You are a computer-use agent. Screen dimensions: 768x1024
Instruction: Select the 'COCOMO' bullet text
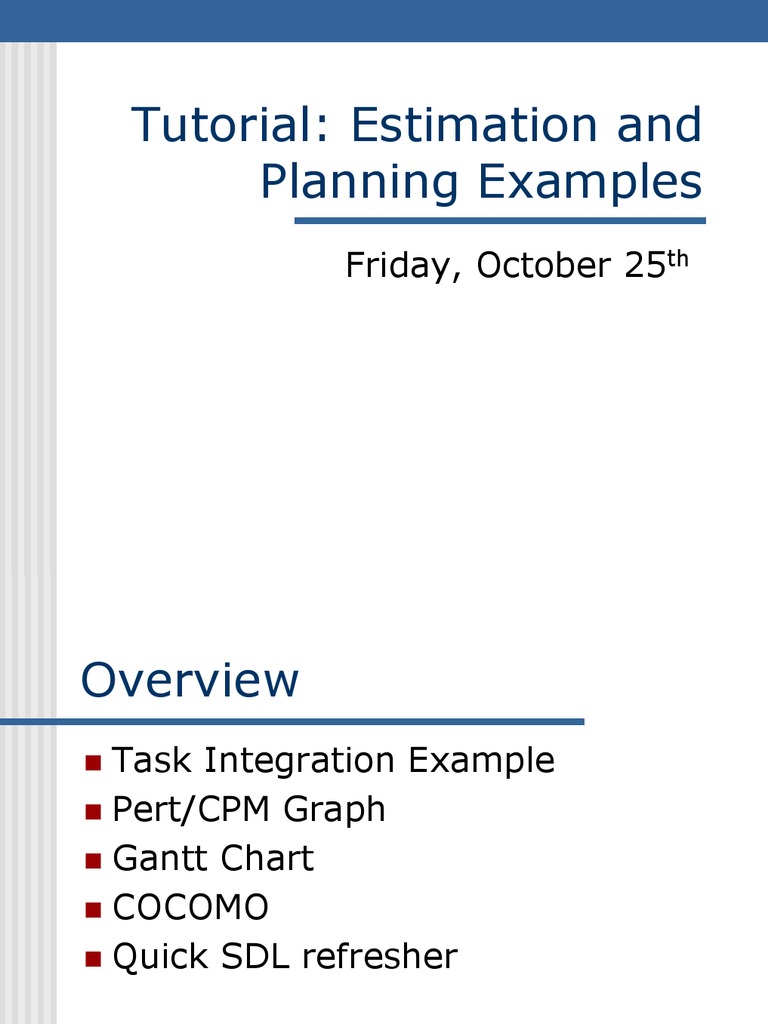click(191, 907)
